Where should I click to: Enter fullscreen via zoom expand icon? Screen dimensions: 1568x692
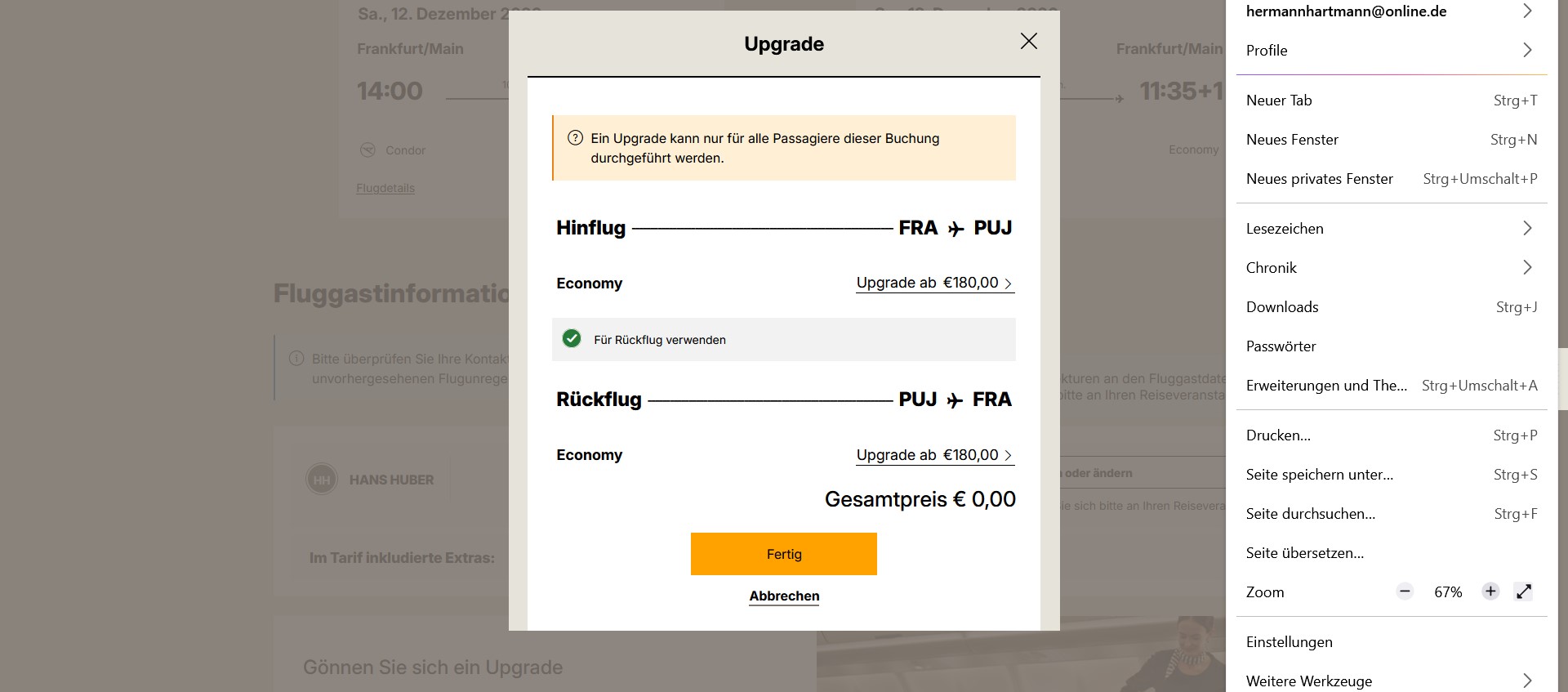(1524, 592)
